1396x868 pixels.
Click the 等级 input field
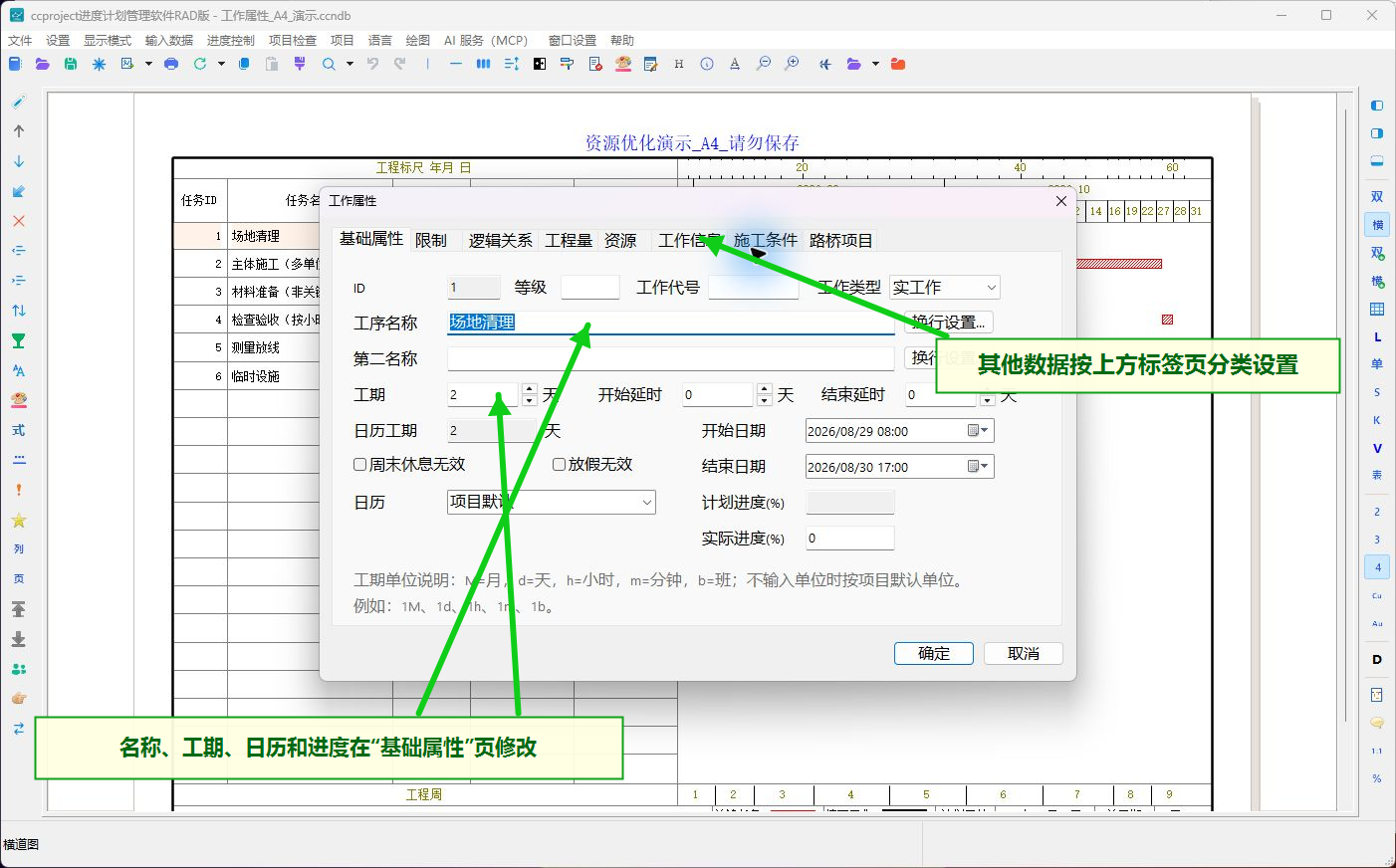pos(590,288)
